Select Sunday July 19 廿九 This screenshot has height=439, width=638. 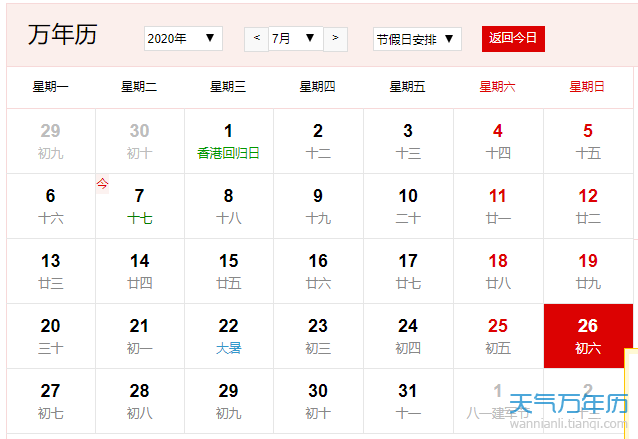tap(588, 271)
